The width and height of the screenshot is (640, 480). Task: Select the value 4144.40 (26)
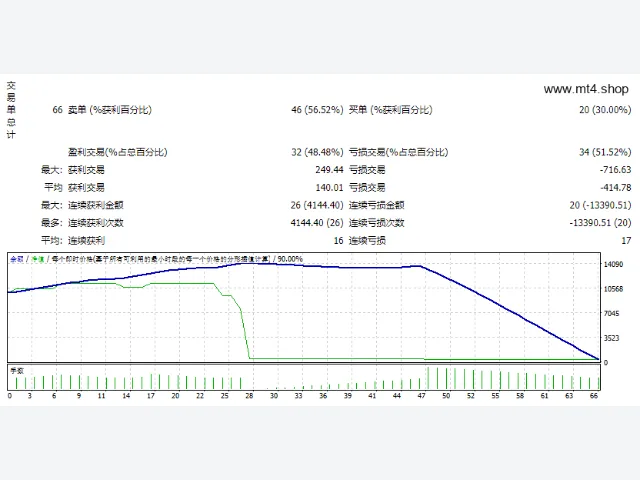pyautogui.click(x=317, y=223)
